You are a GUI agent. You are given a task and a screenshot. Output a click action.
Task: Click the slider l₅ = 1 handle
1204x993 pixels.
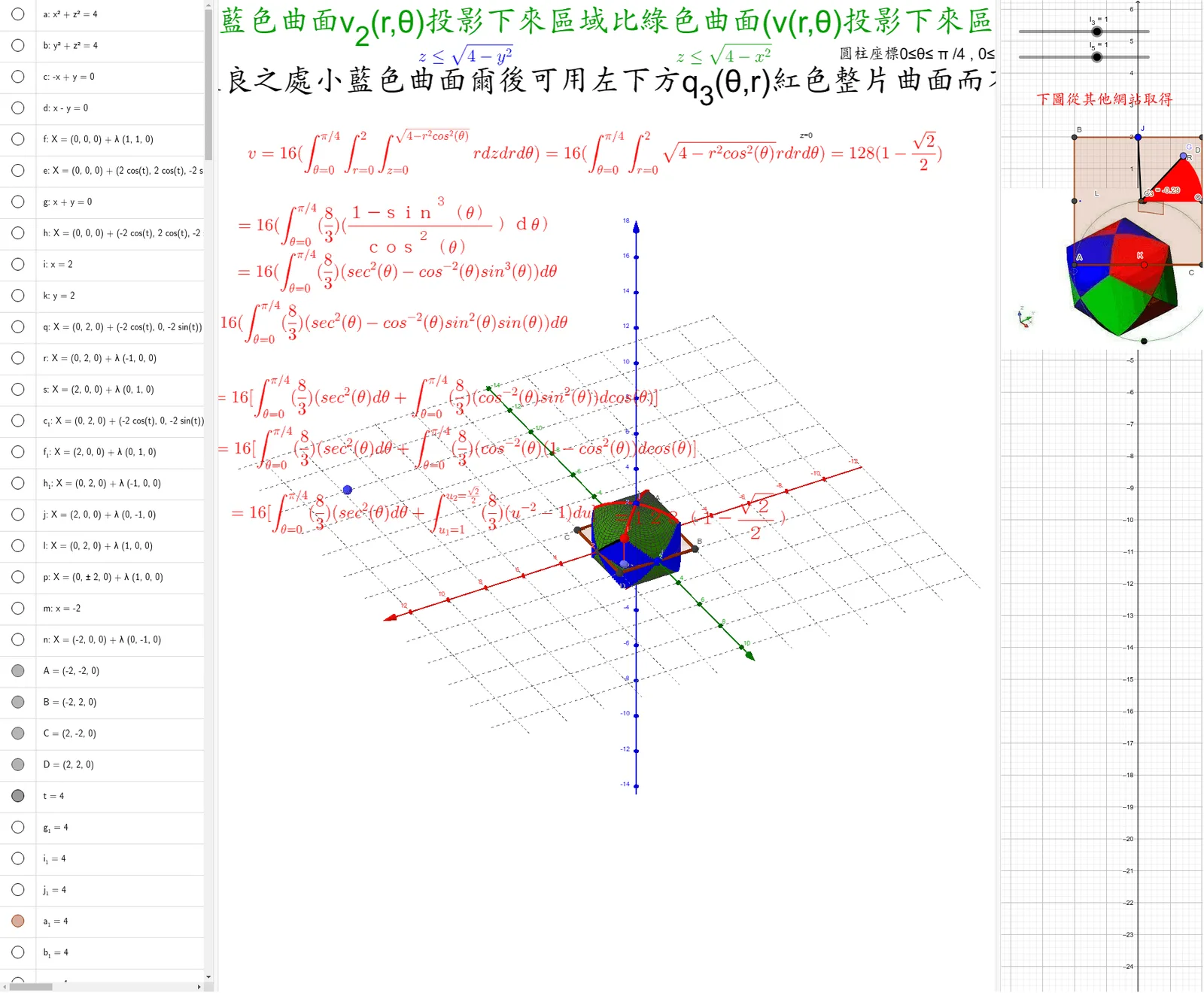click(x=1097, y=57)
